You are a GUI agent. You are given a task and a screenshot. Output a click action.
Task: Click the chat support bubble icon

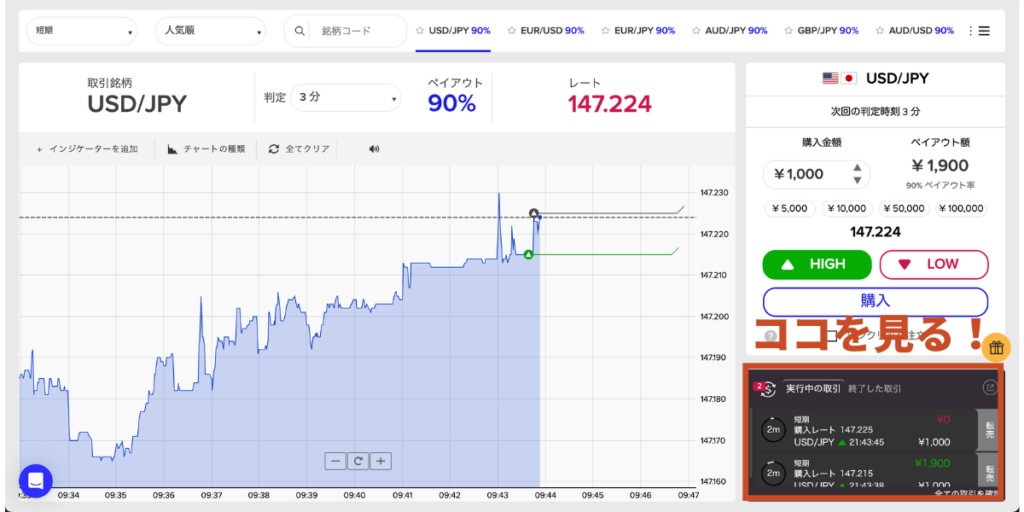tap(35, 481)
